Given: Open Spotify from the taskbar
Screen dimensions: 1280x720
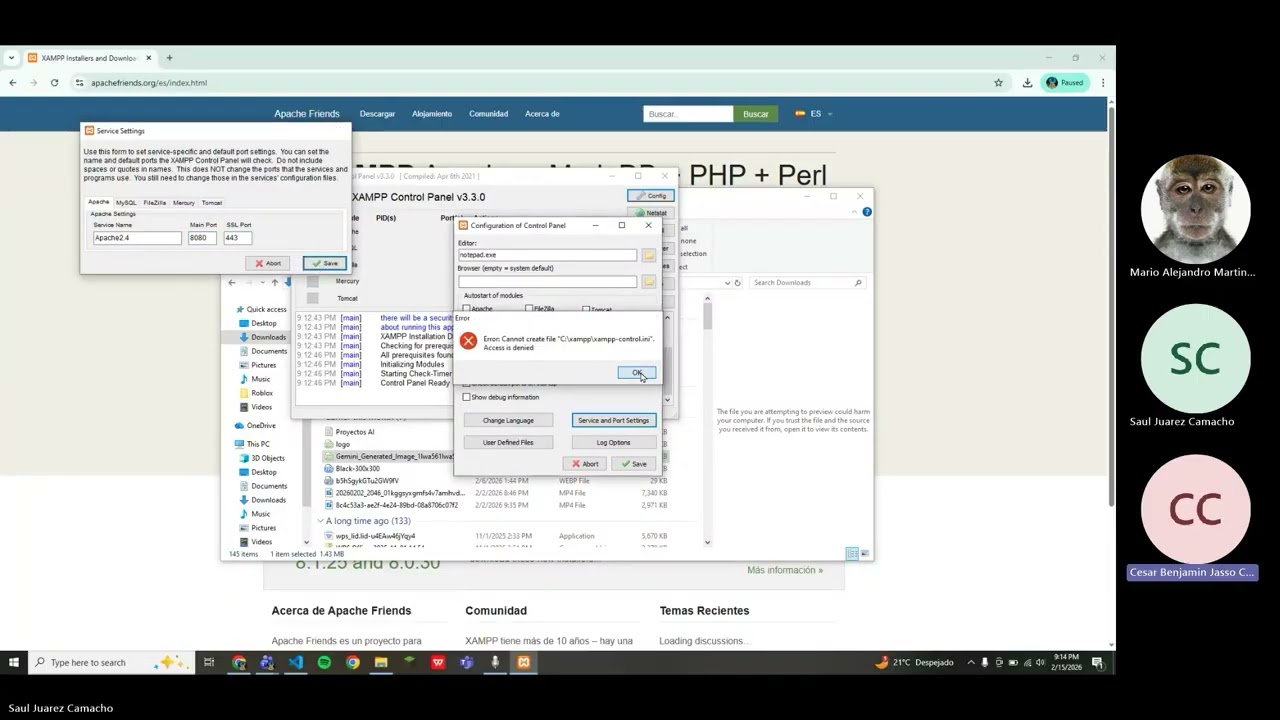Looking at the screenshot, I should pyautogui.click(x=324, y=662).
